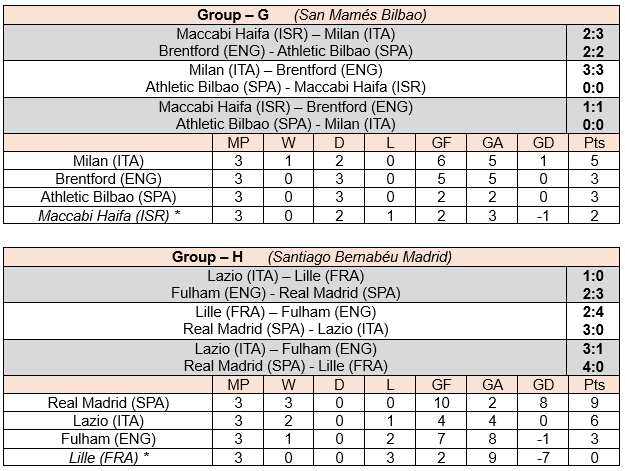
Task: Select Athletic Bilbao - Maccabi Haifa fixture
Action: (x=285, y=87)
